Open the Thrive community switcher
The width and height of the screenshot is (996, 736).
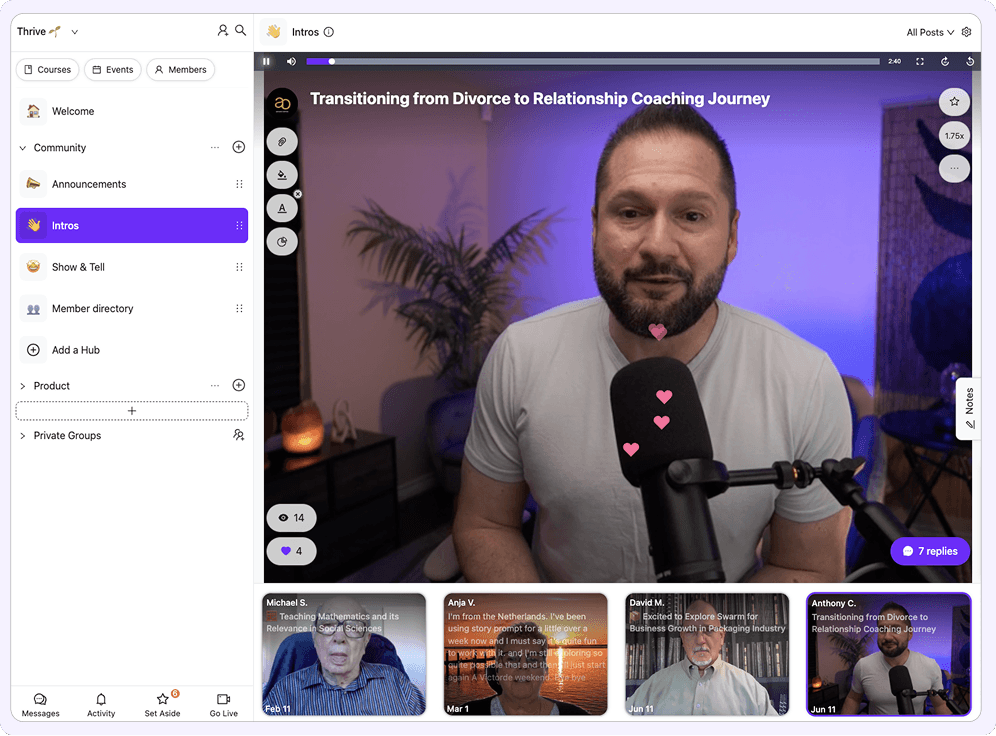tap(48, 32)
